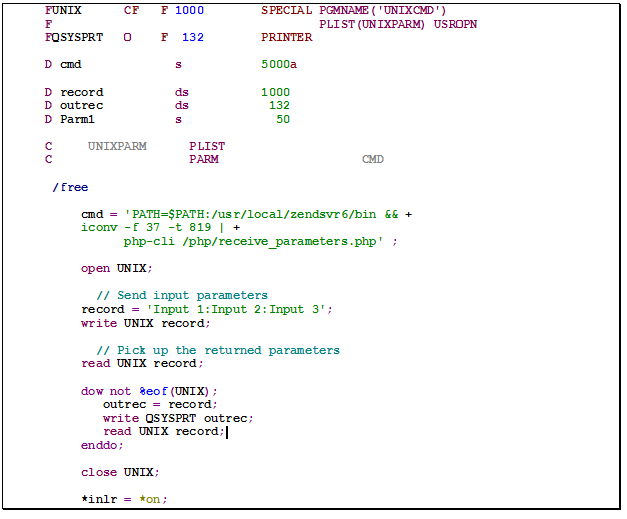Viewport: 627px width, 519px height.
Task: Click the PRINTER device keyword
Action: pyautogui.click(x=286, y=37)
